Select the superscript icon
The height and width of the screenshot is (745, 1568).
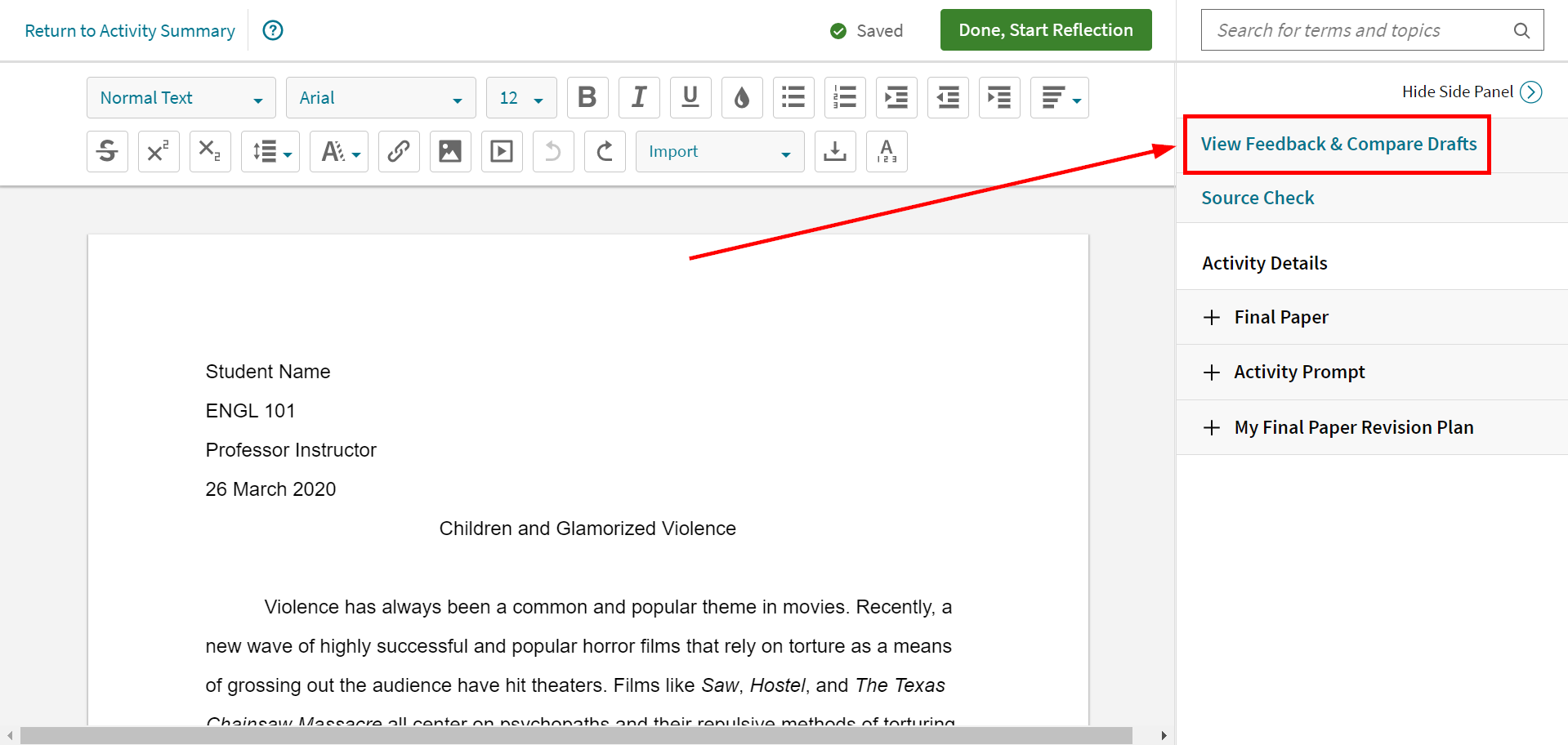(159, 151)
